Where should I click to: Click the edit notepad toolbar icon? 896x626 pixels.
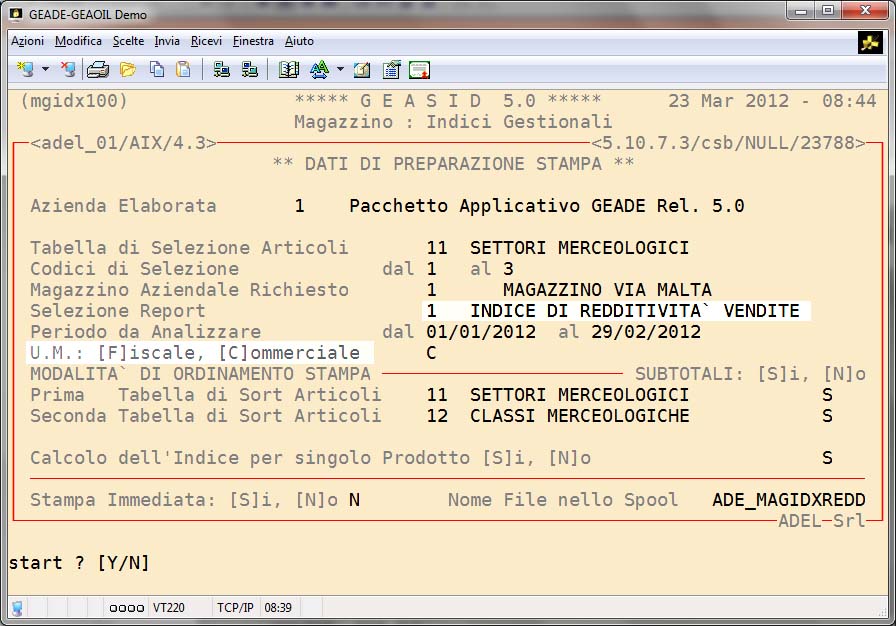(x=362, y=70)
